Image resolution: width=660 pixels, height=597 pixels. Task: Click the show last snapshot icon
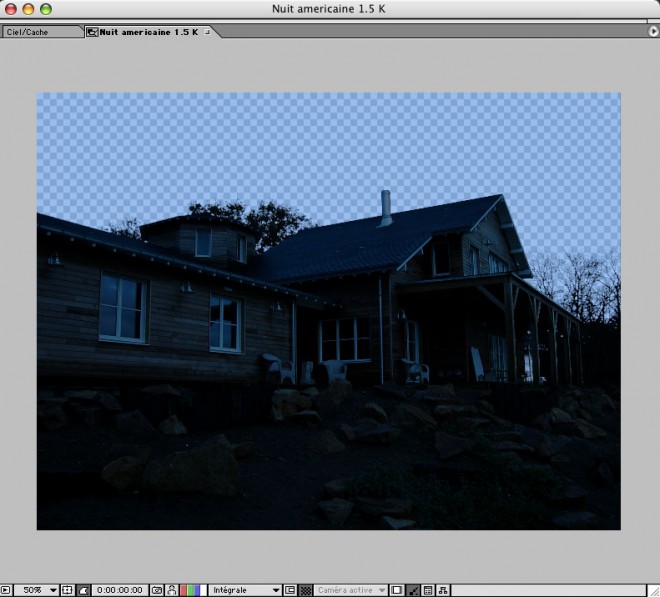coord(171,590)
